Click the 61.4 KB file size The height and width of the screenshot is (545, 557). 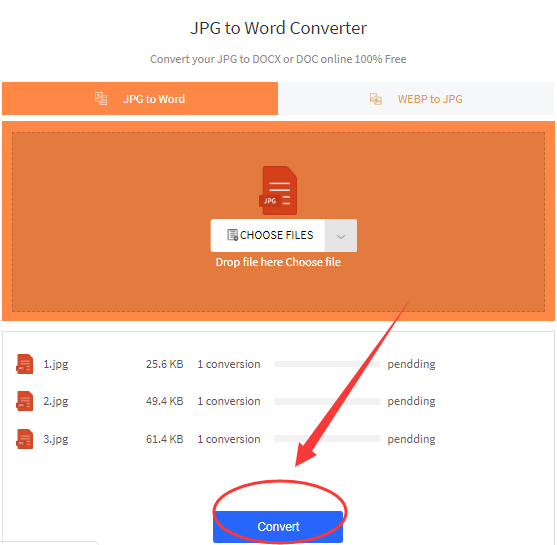(x=164, y=439)
